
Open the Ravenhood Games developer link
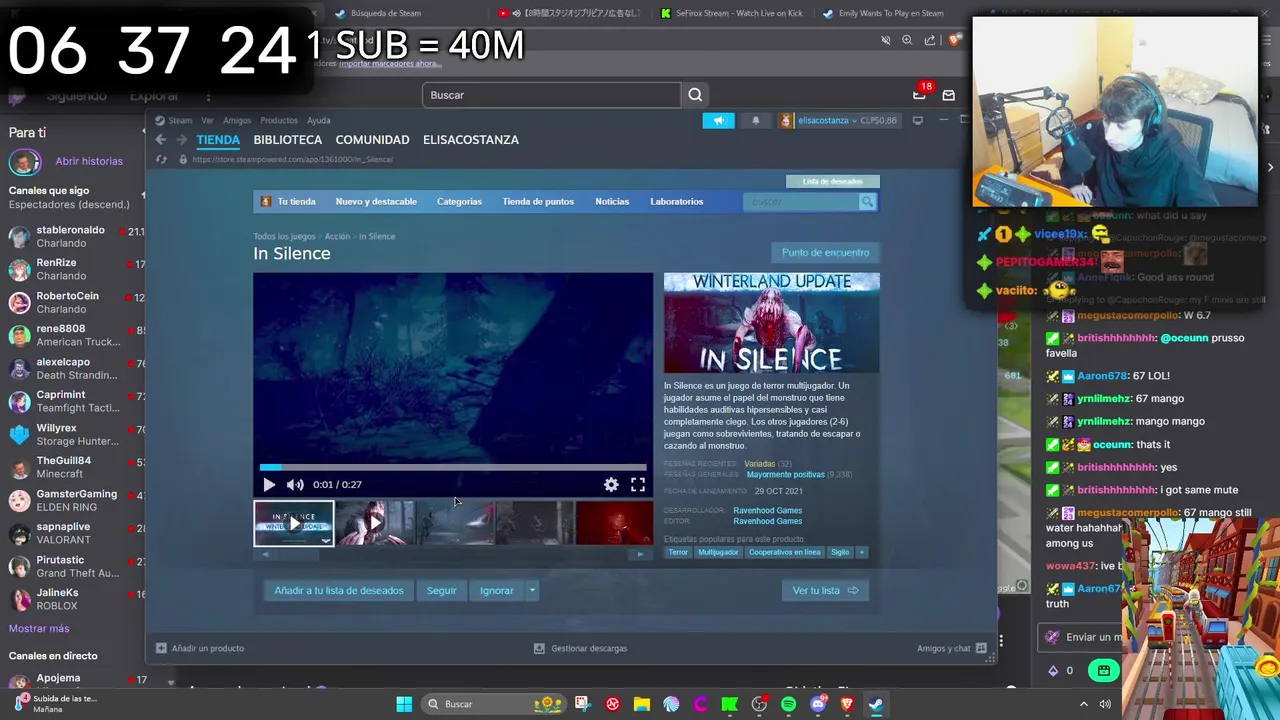767,511
